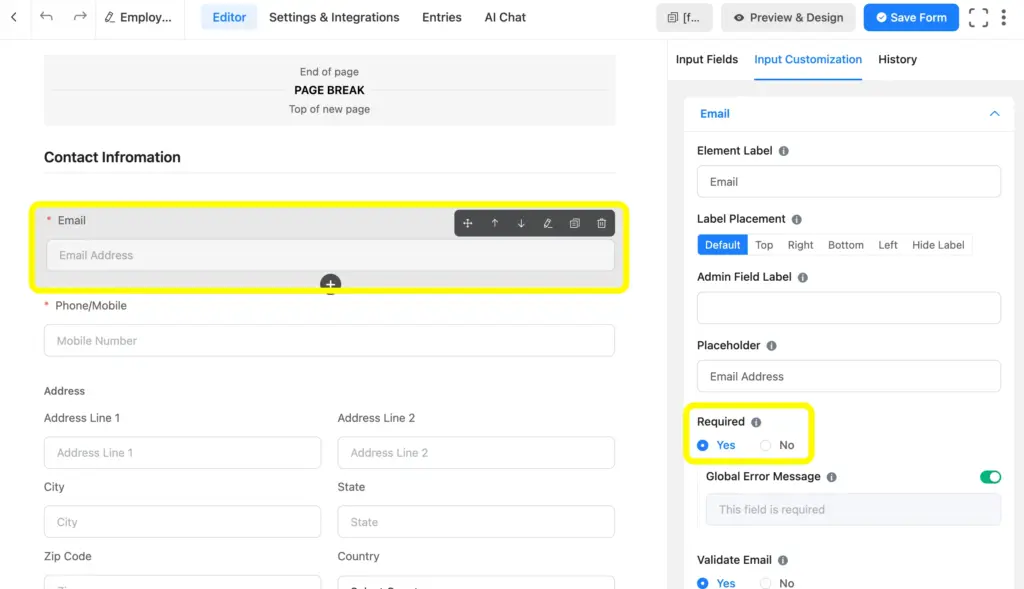This screenshot has height=589, width=1024.
Task: Click the shortcode copy button
Action: point(684,18)
